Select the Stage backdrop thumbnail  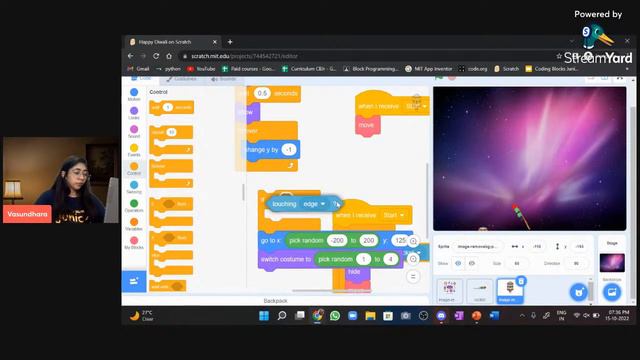[612, 263]
